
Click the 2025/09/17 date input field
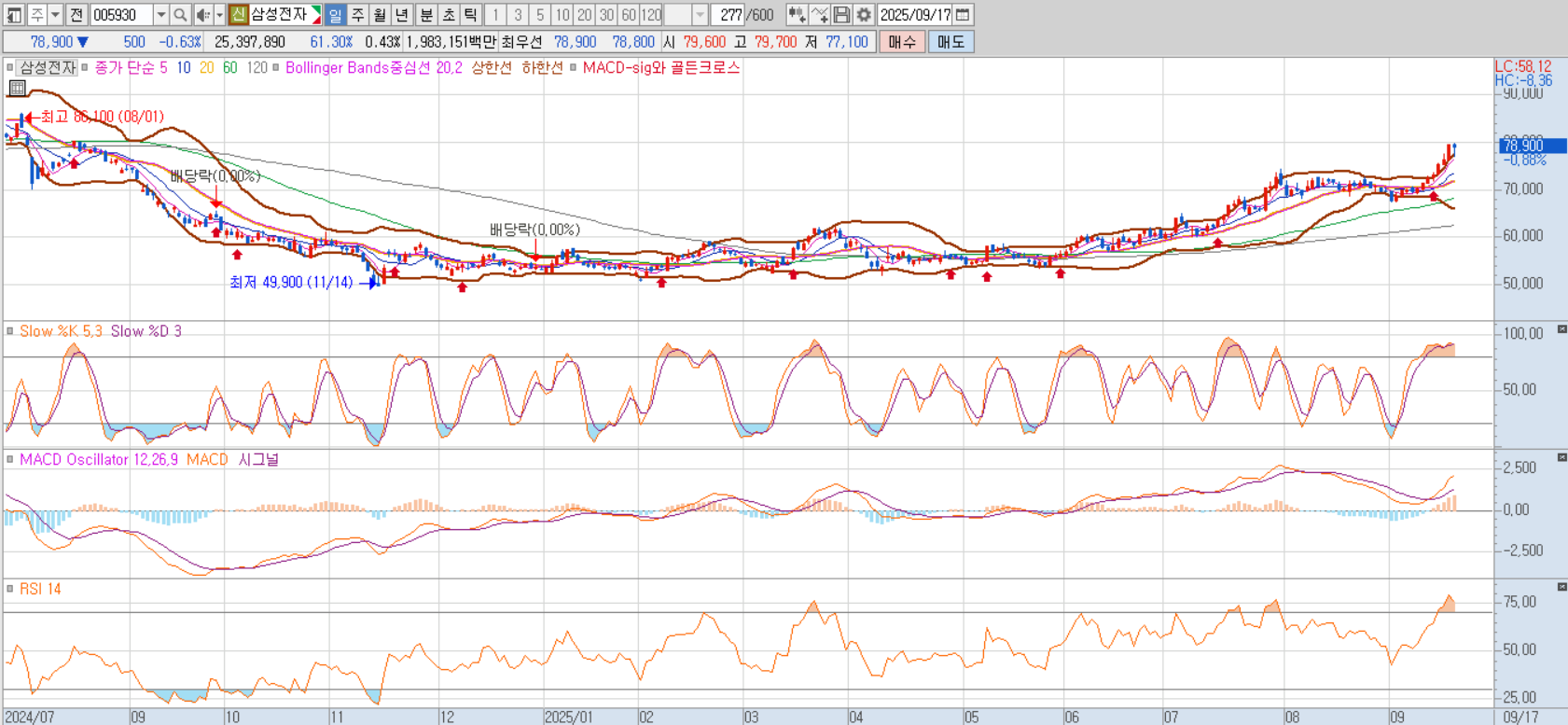pyautogui.click(x=915, y=15)
